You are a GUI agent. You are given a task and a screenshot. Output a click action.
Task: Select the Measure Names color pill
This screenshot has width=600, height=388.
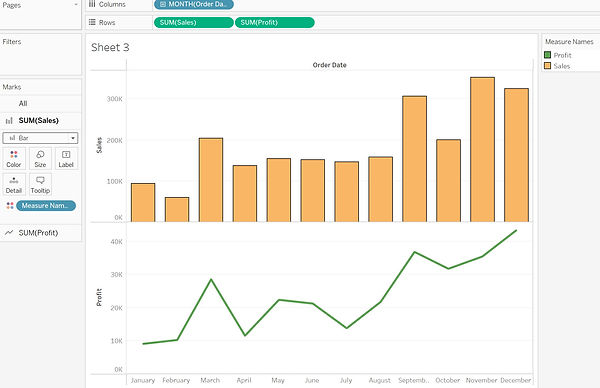pos(46,205)
